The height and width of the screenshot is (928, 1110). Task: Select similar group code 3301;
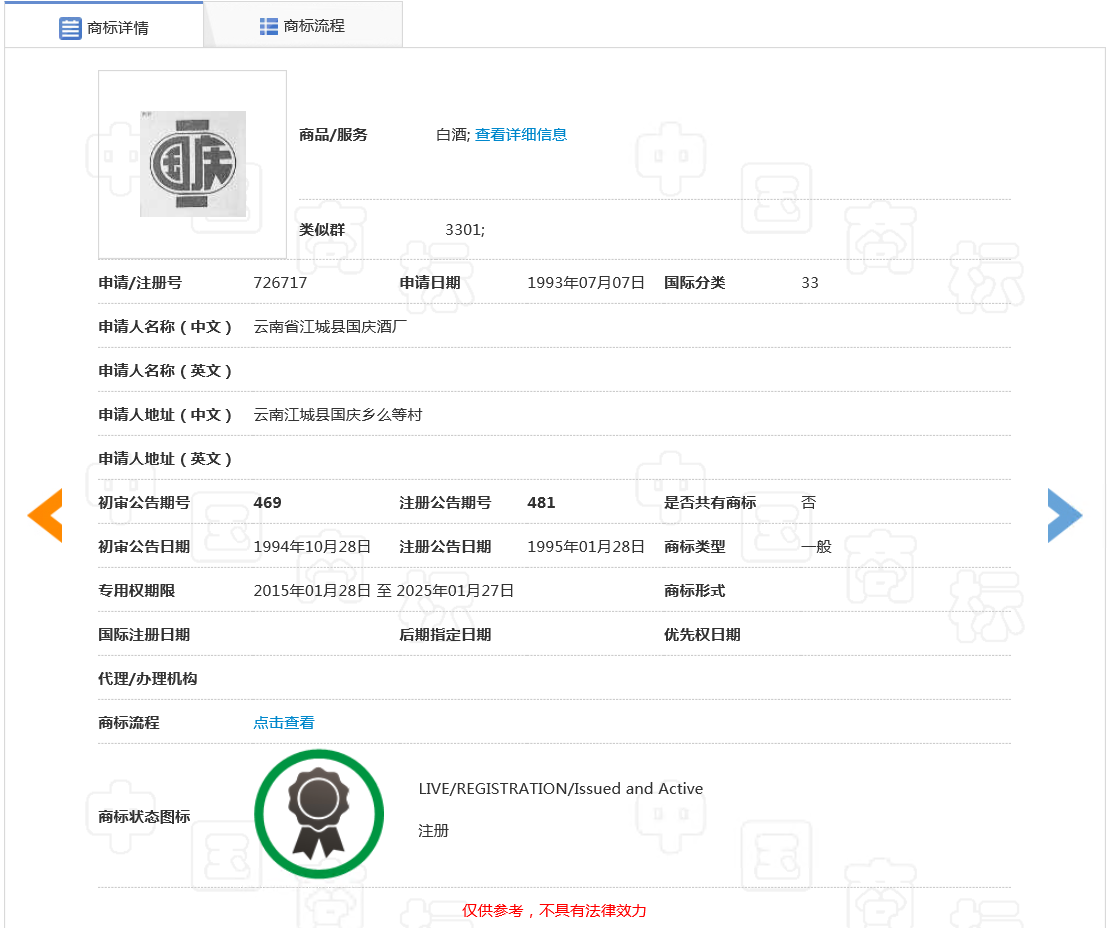click(x=465, y=229)
